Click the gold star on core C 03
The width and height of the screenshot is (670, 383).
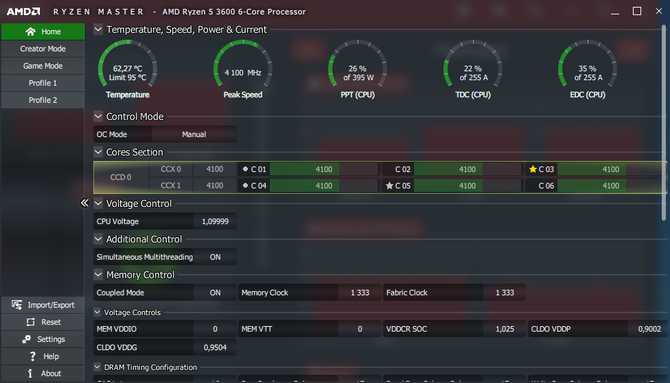pyautogui.click(x=532, y=169)
